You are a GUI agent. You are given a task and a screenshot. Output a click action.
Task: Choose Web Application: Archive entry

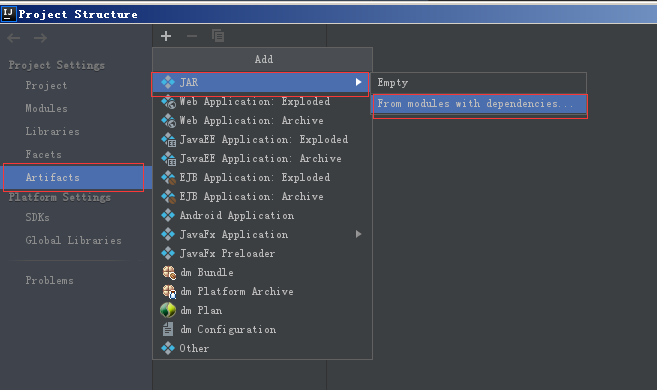click(262, 121)
